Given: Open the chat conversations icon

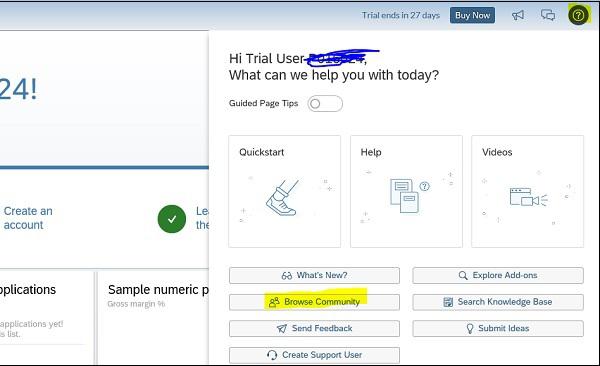Looking at the screenshot, I should point(548,15).
